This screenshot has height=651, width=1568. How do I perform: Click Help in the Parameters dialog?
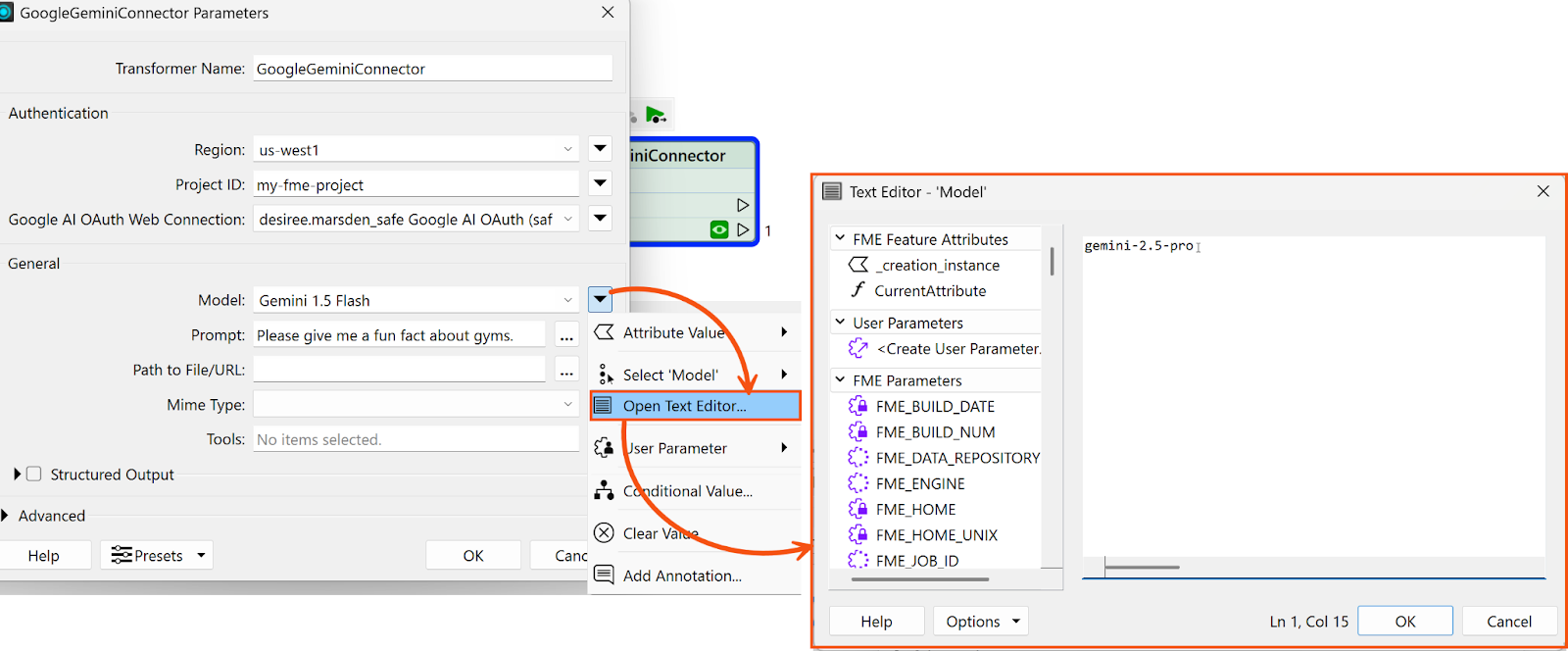43,555
